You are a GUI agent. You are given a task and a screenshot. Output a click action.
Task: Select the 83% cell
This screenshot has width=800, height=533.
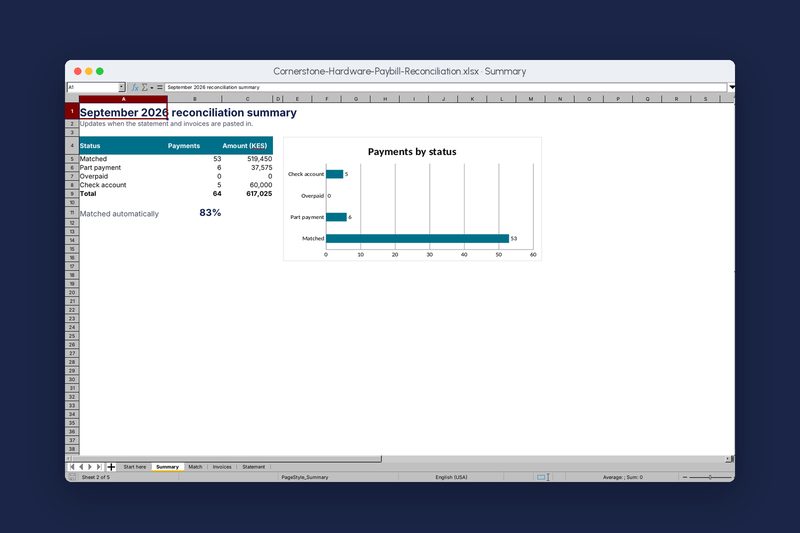coord(195,213)
